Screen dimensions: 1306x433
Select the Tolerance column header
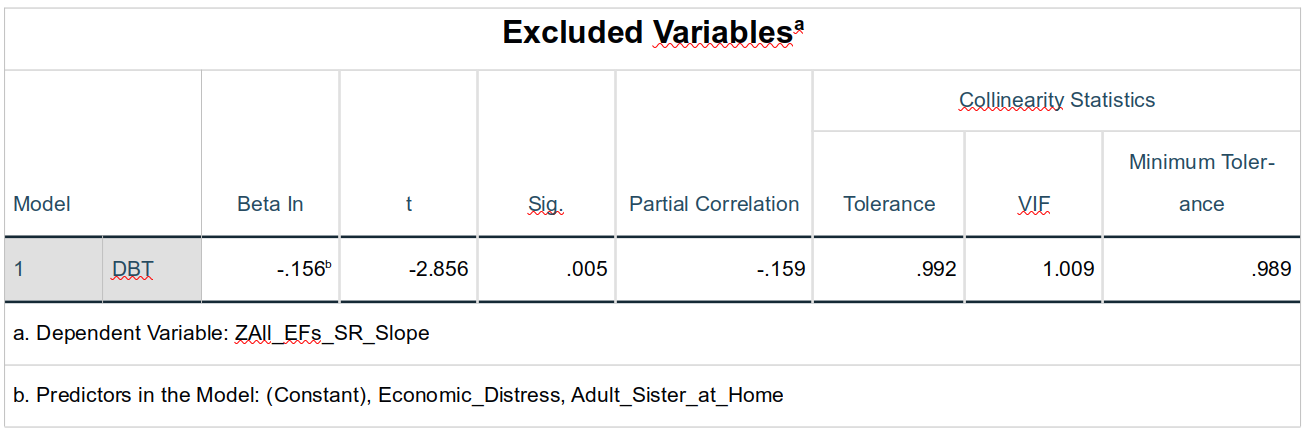(x=889, y=204)
